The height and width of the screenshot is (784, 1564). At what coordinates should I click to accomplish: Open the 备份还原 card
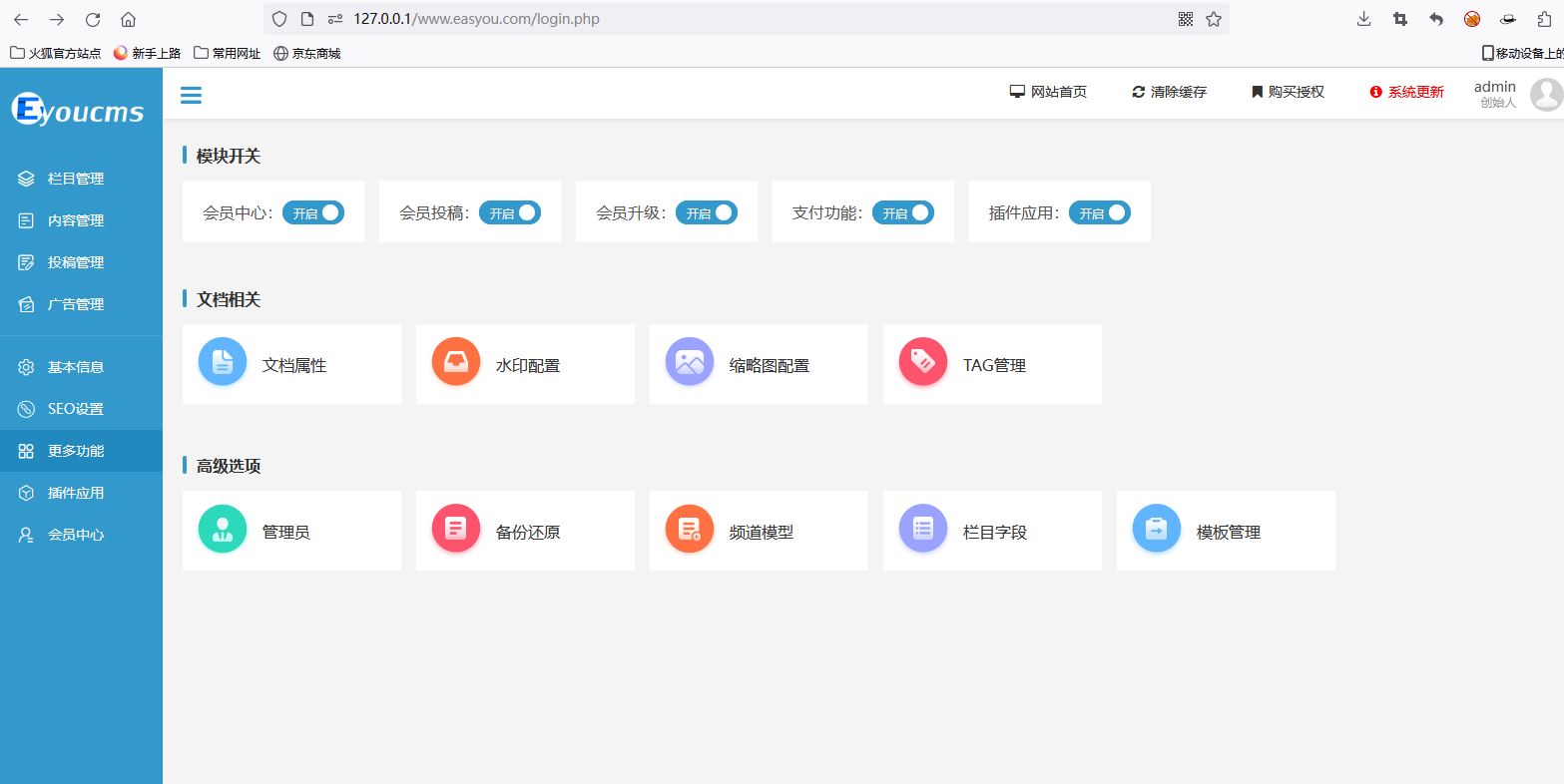coord(525,531)
